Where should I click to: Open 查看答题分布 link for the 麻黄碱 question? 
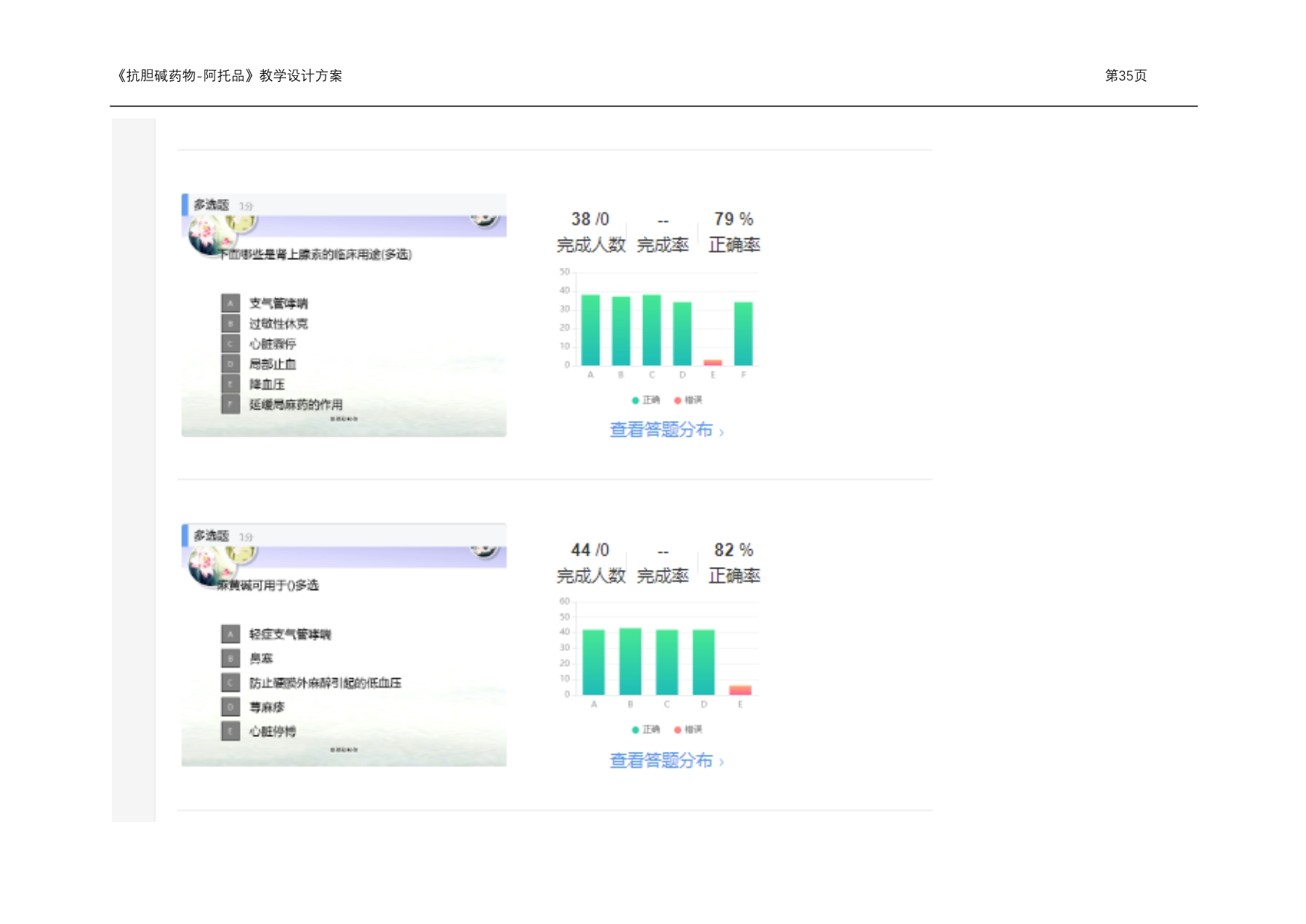(x=661, y=761)
